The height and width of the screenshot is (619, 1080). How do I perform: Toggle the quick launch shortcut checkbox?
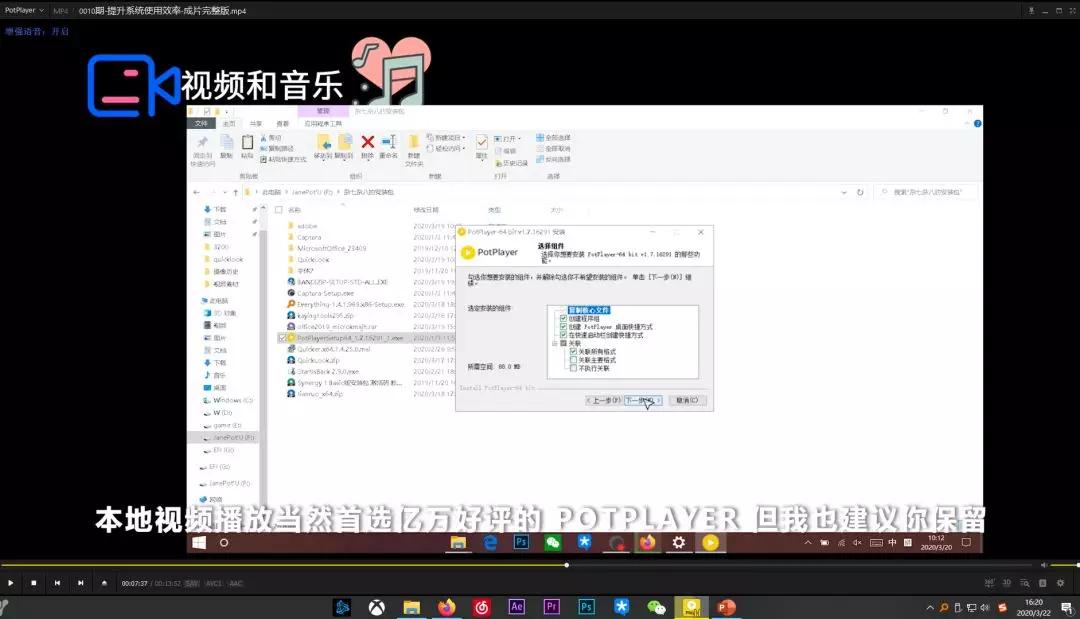[563, 335]
